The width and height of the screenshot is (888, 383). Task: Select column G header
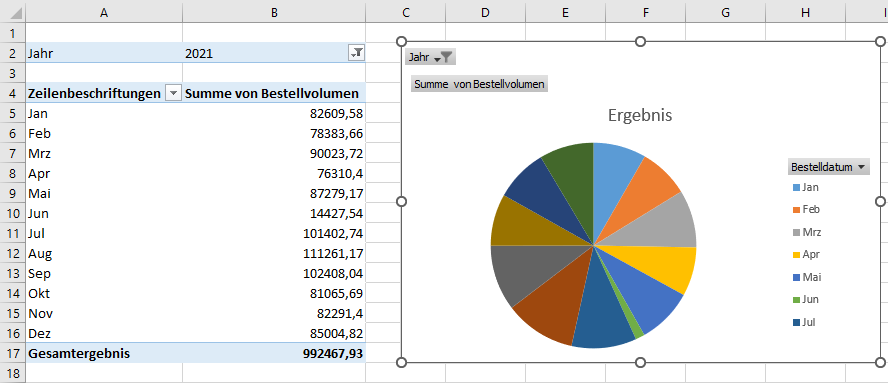pyautogui.click(x=725, y=13)
